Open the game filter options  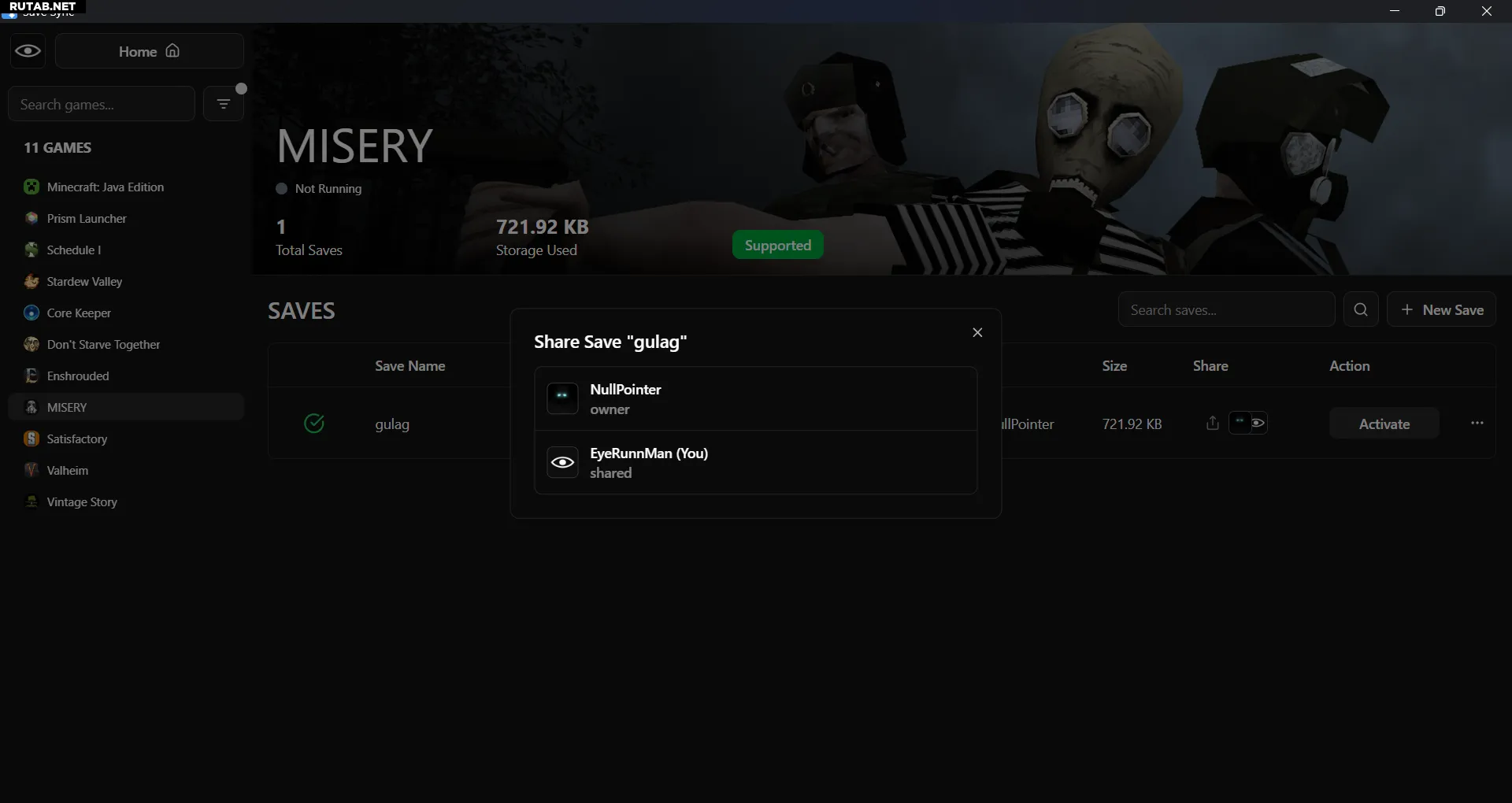click(x=224, y=104)
